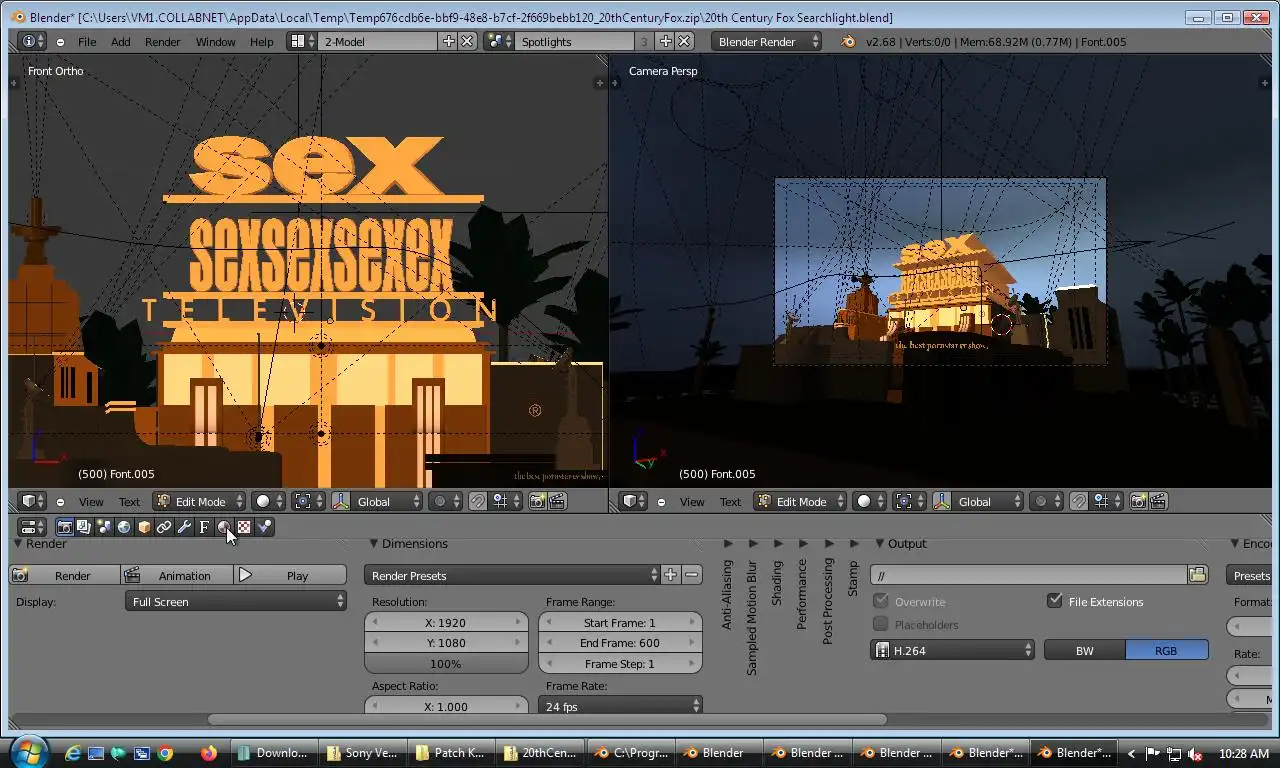Click the Blender logo in the info header
The image size is (1280, 768).
pyautogui.click(x=849, y=41)
